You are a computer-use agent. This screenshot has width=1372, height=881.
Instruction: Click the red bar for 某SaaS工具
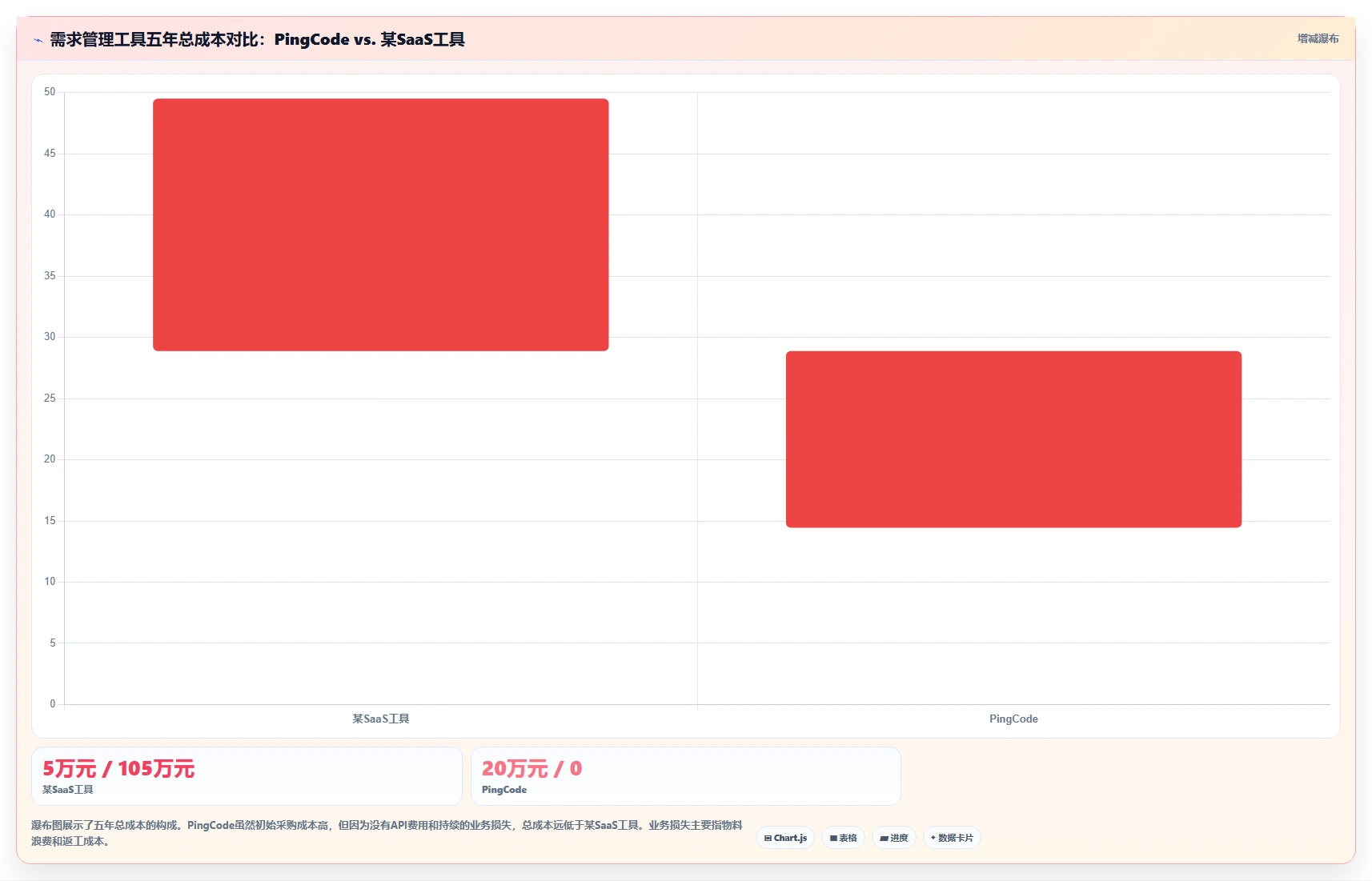tap(381, 225)
